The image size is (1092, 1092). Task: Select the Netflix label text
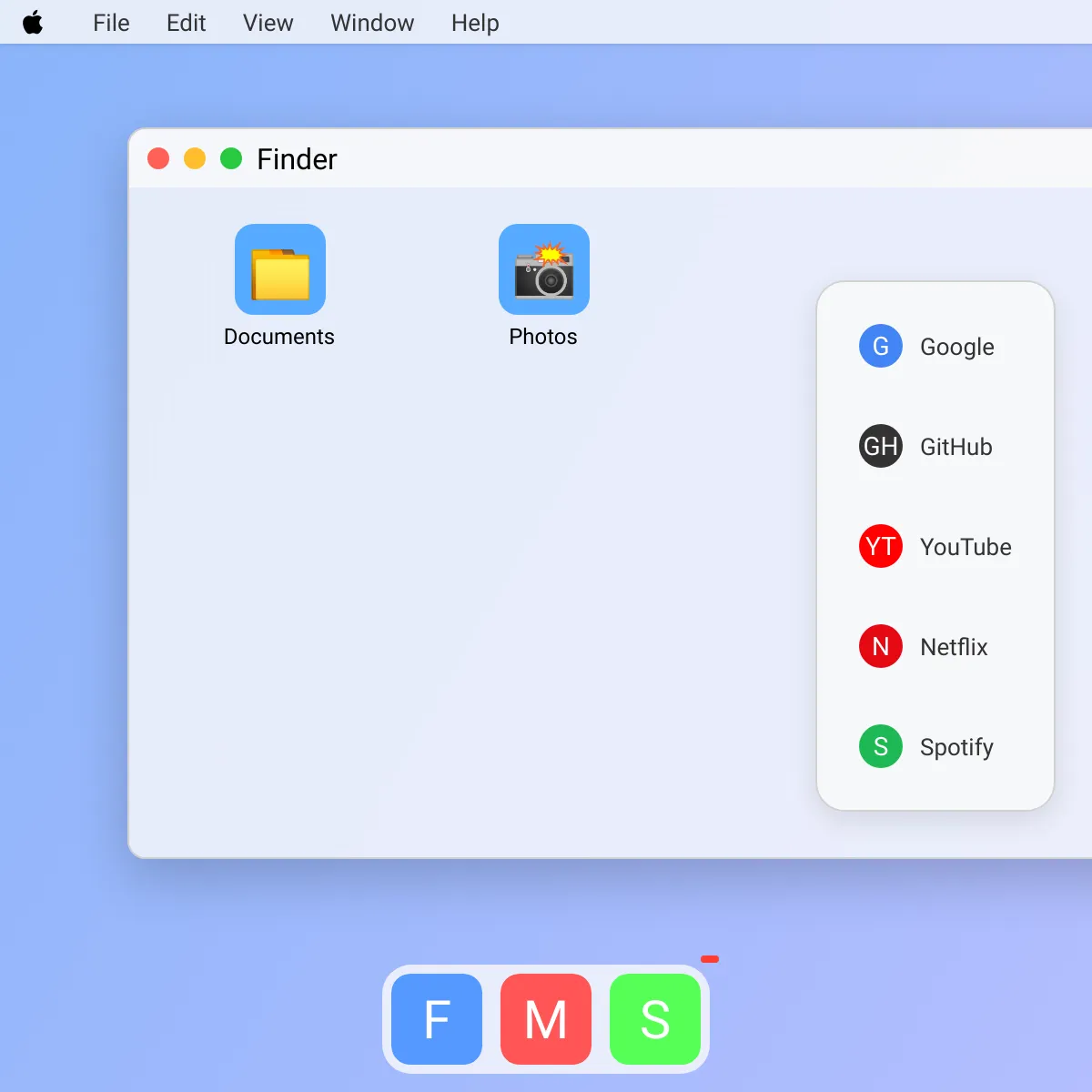coord(954,647)
